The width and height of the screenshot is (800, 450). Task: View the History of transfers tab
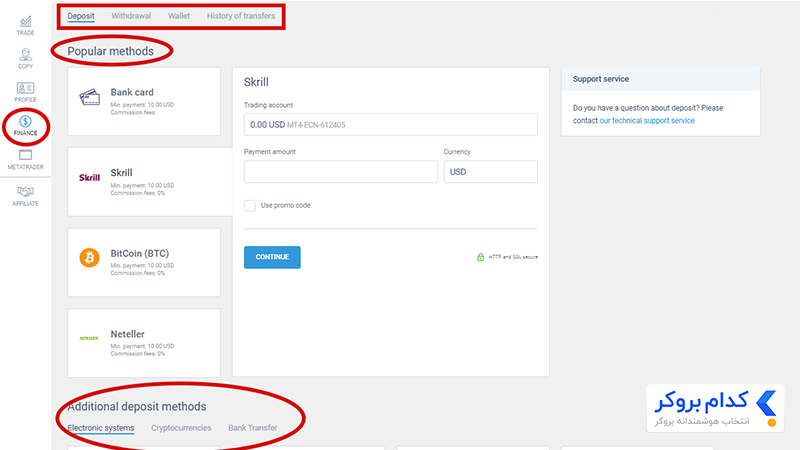(241, 16)
